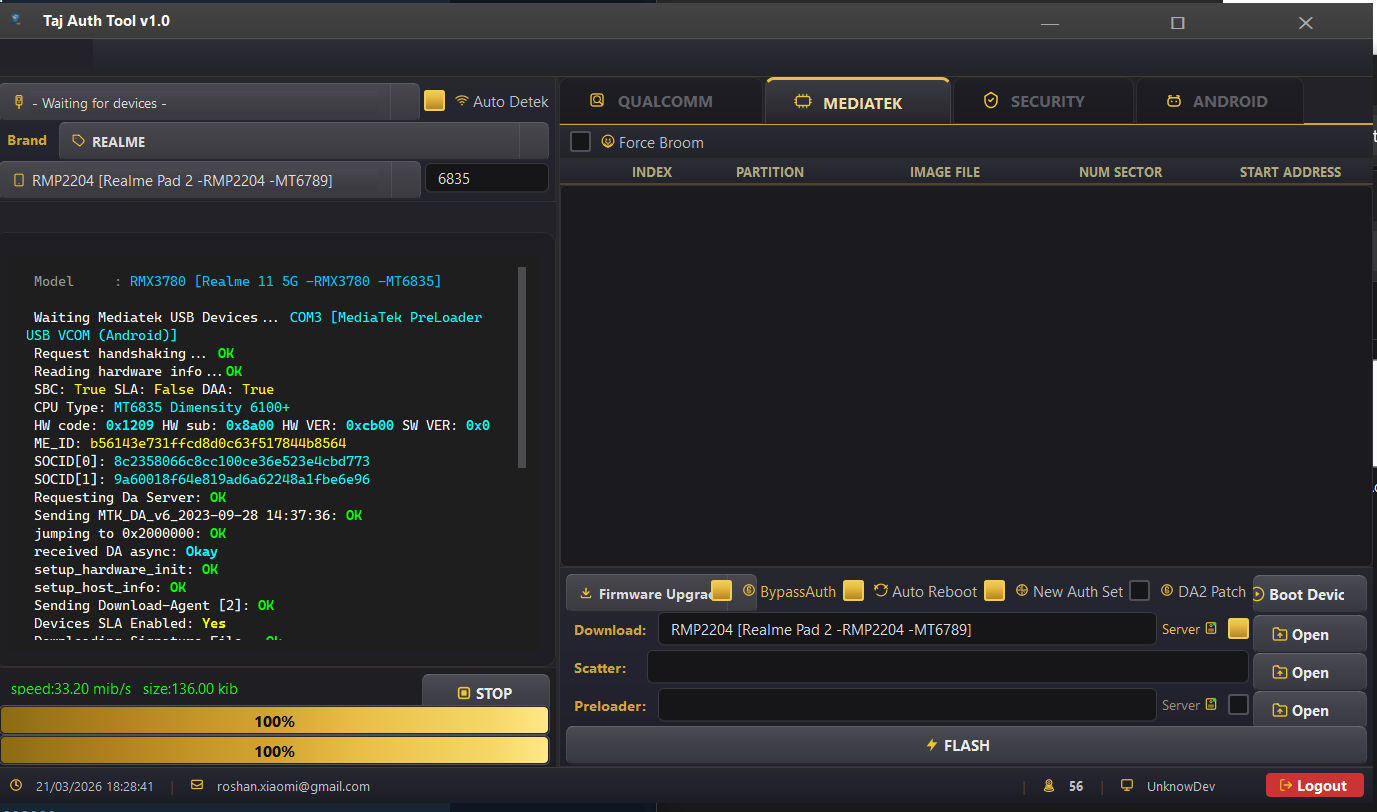Click the Wi-Fi icon next to Auto Detek

pyautogui.click(x=460, y=101)
